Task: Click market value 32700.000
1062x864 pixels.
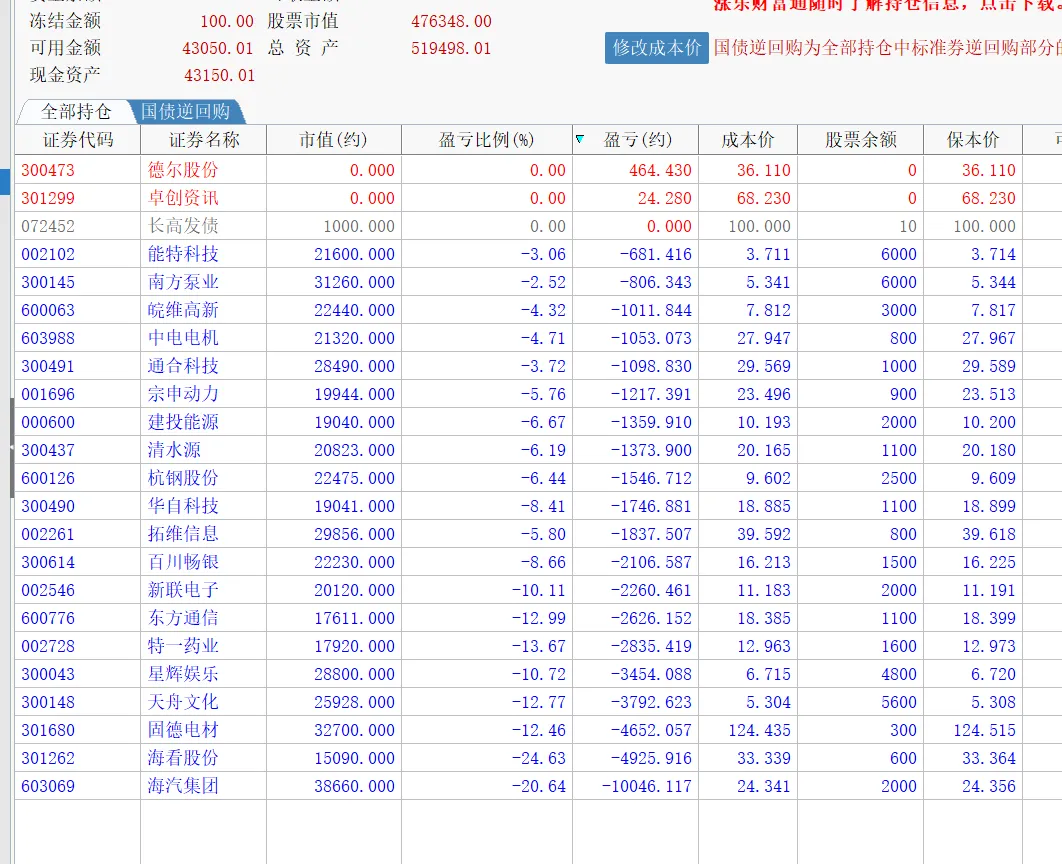Action: 354,731
